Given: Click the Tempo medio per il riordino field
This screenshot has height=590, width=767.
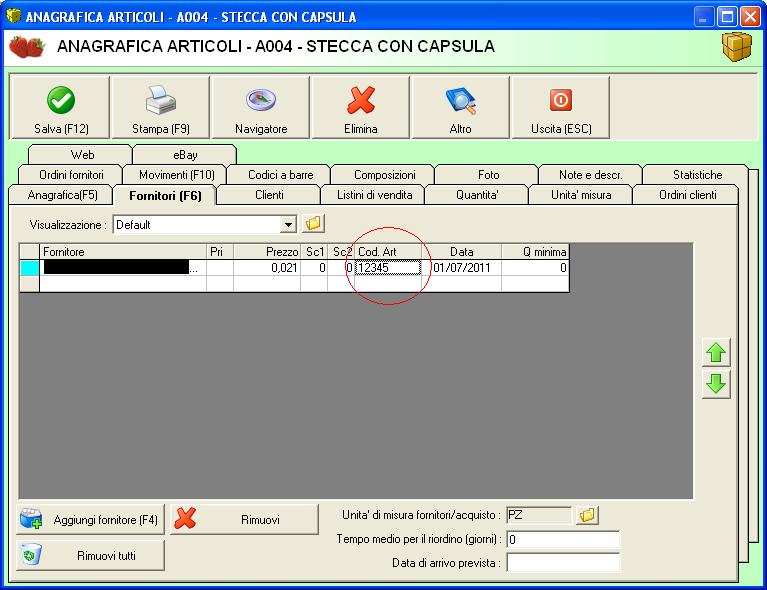Looking at the screenshot, I should pos(563,540).
